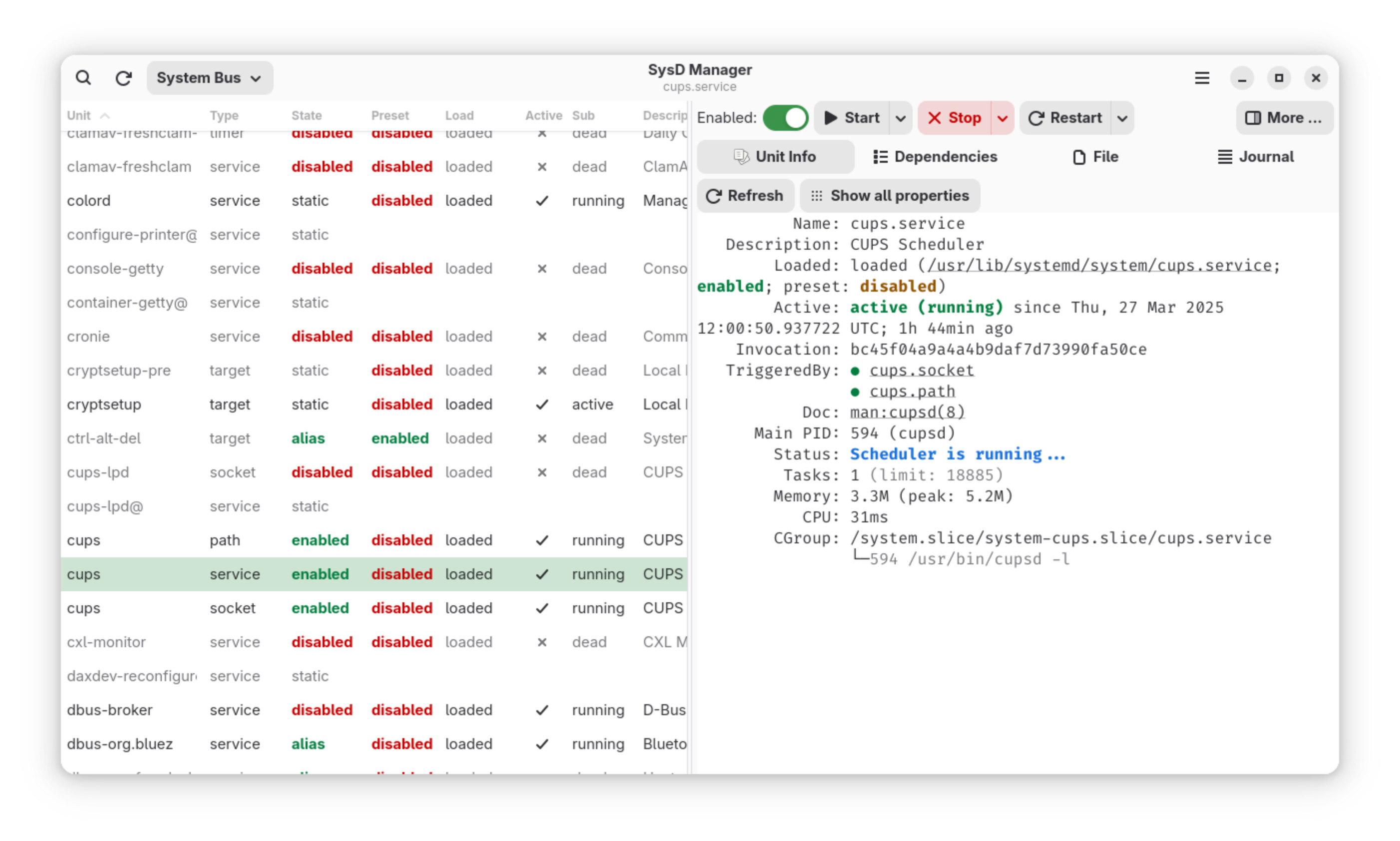This screenshot has width=1400, height=841.
Task: Stop the cups service
Action: pyautogui.click(x=954, y=118)
